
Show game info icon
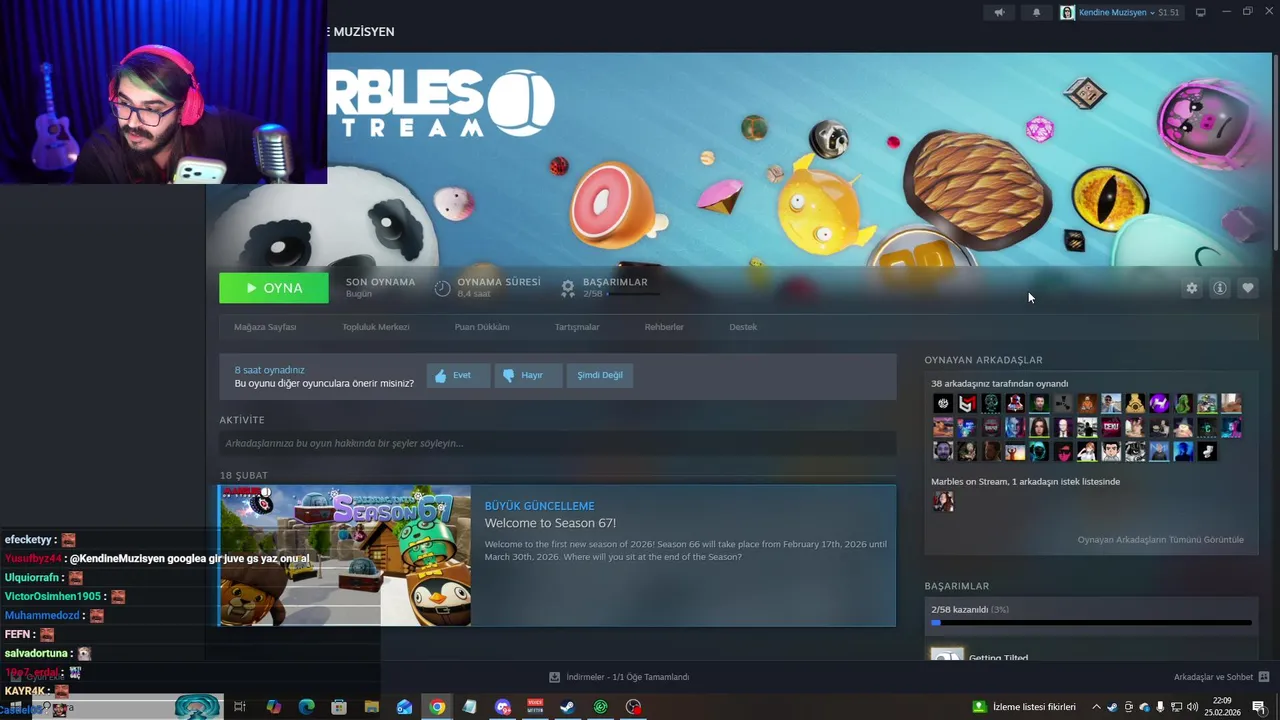[1220, 288]
